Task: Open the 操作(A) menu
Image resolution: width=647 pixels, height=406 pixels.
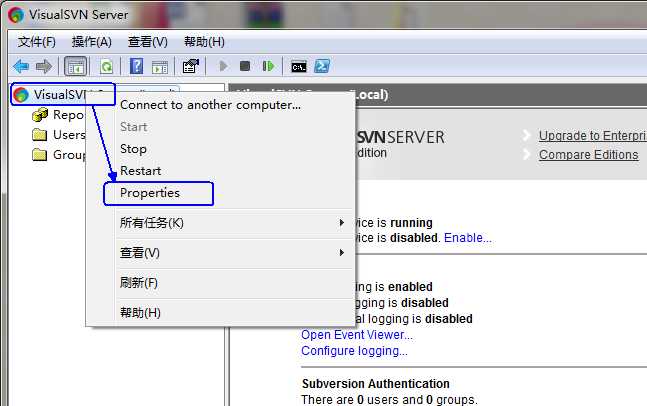Action: [x=91, y=42]
